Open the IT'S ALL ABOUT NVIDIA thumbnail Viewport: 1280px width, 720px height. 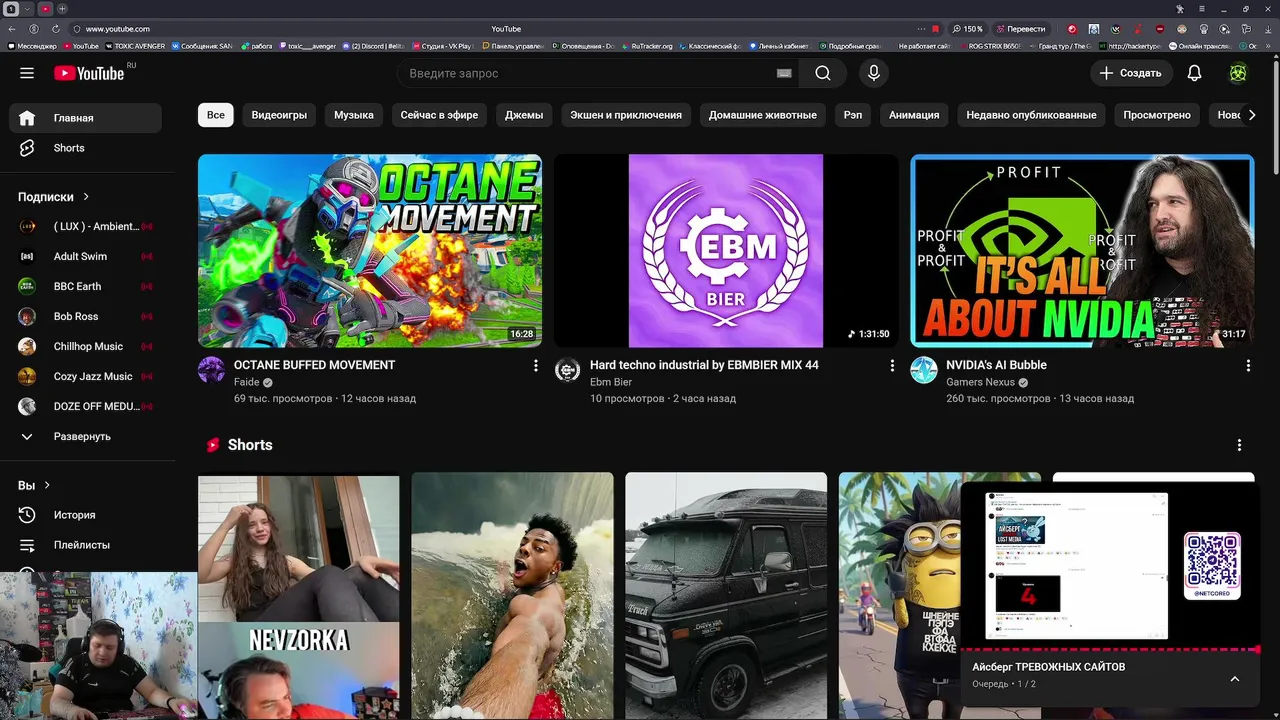(1082, 251)
